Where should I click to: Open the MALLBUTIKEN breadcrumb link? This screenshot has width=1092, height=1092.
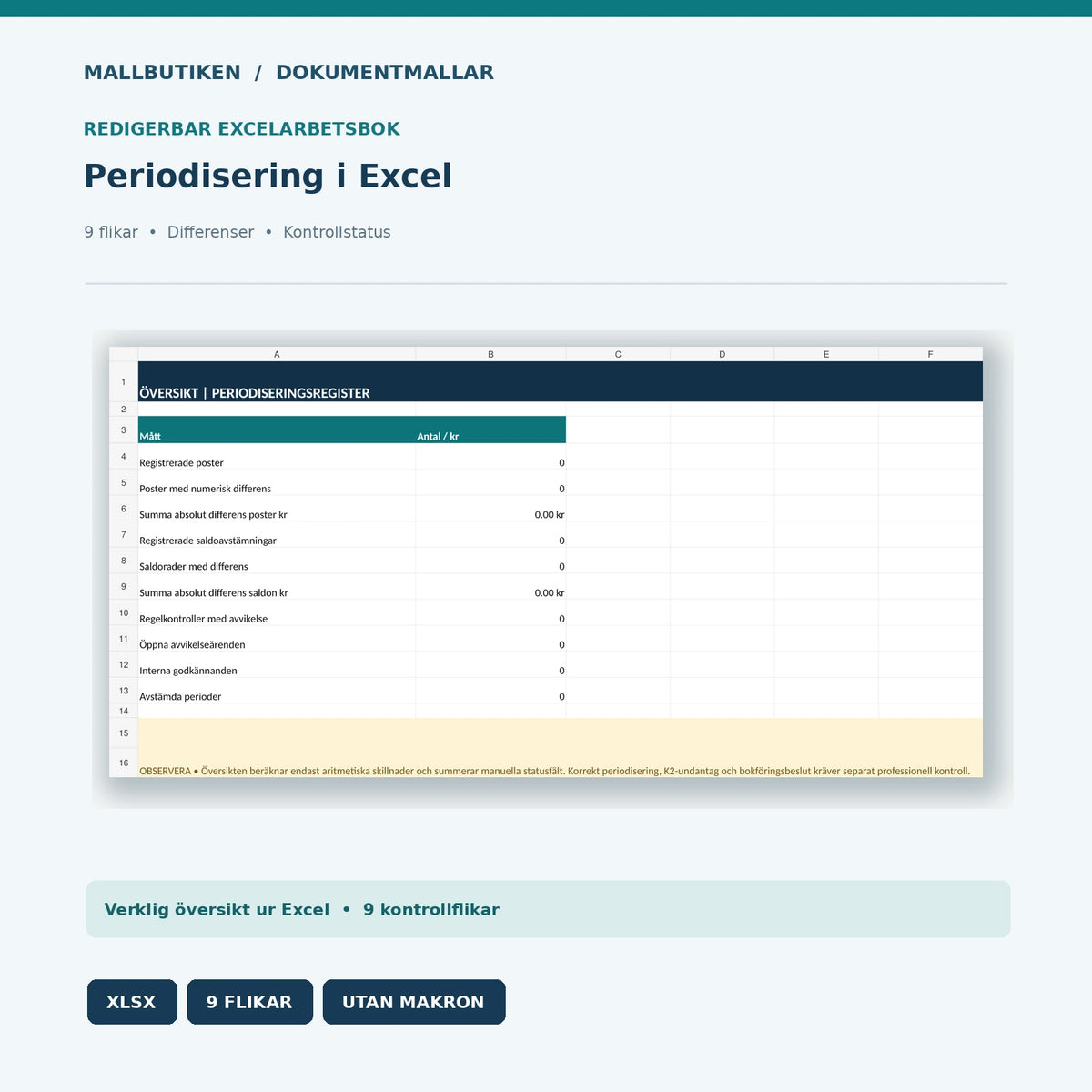click(x=162, y=73)
